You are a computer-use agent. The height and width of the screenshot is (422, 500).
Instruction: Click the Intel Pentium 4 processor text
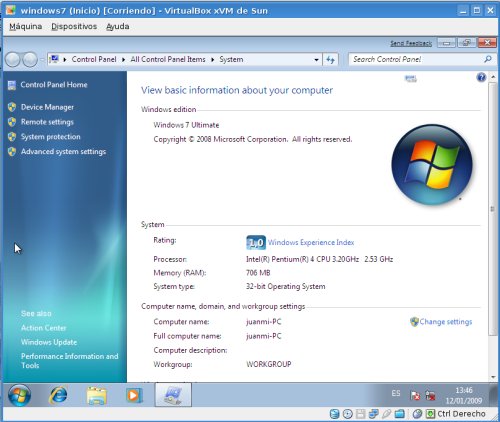320,259
